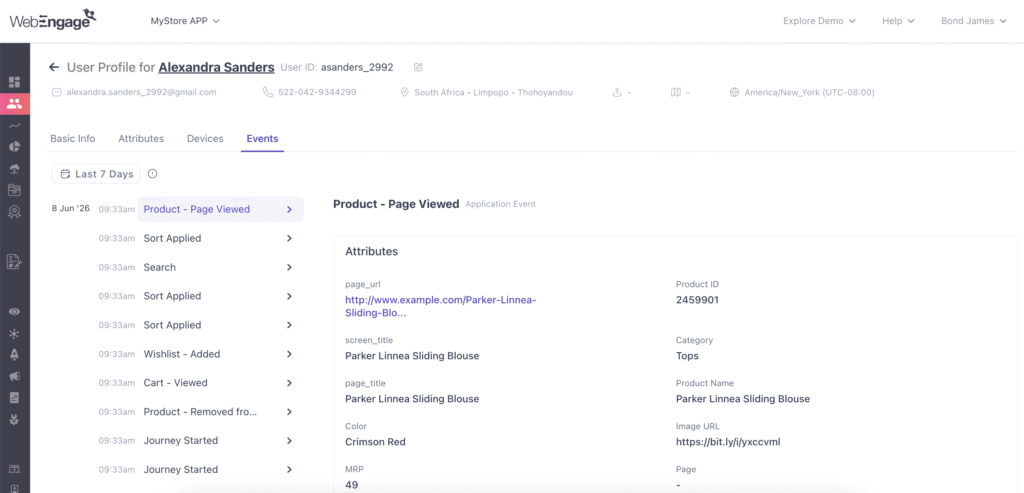Click the eye icon in the sidebar
This screenshot has height=493, width=1024.
14,312
